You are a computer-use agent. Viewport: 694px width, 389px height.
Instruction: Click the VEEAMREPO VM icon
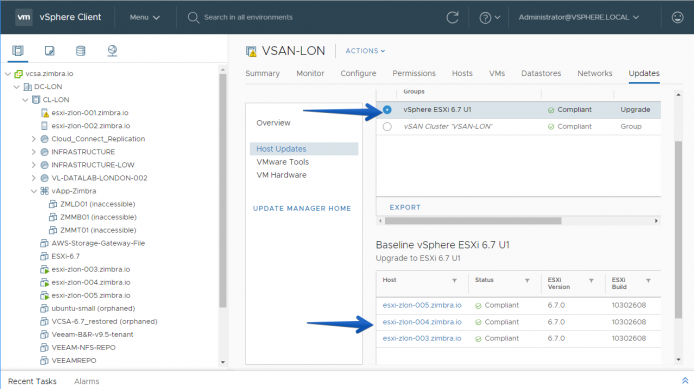click(x=44, y=360)
